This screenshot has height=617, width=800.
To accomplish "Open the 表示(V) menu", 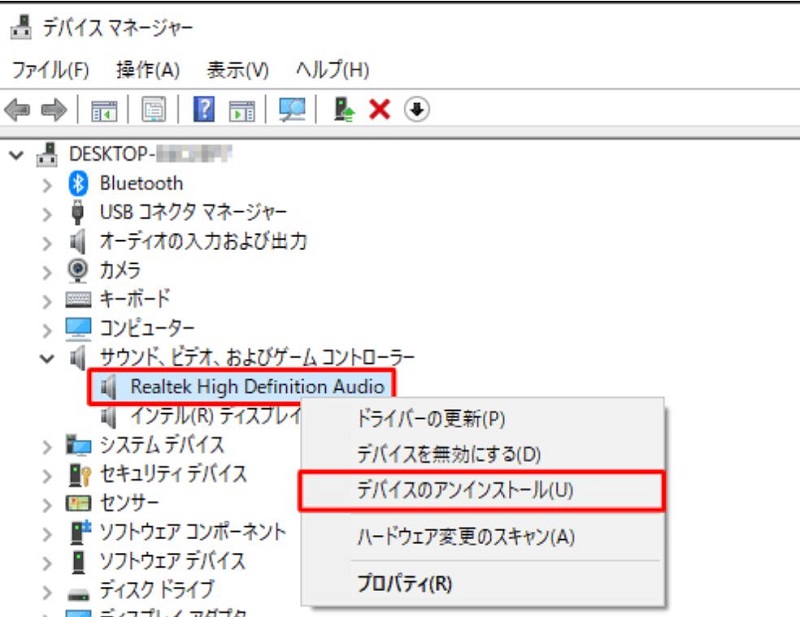I will pyautogui.click(x=238, y=70).
